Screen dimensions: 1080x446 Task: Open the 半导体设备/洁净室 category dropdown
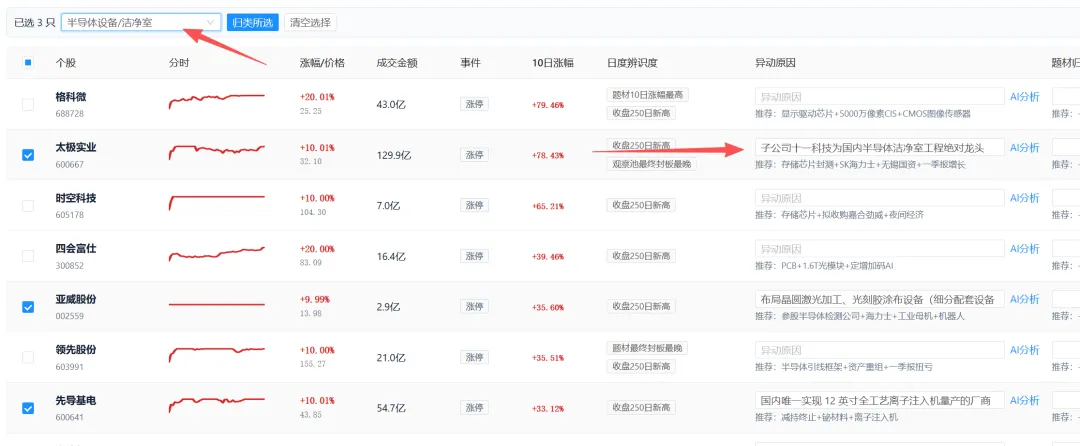[x=141, y=22]
